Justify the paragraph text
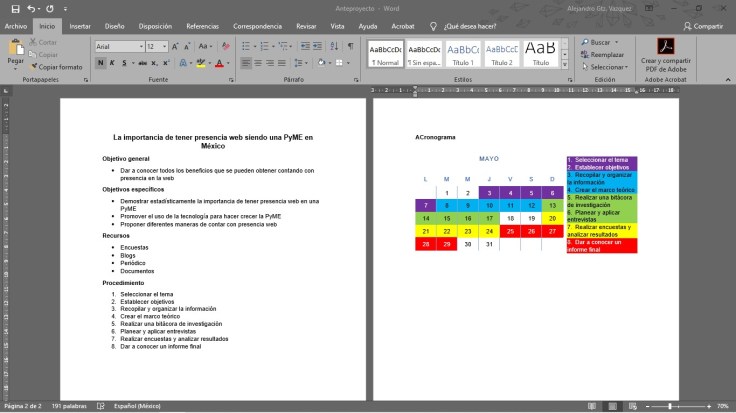Viewport: 736px width, 413px height. click(282, 63)
